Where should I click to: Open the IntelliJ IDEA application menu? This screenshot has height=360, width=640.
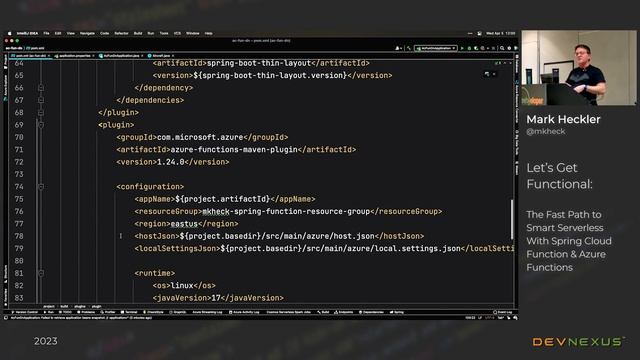click(27, 33)
